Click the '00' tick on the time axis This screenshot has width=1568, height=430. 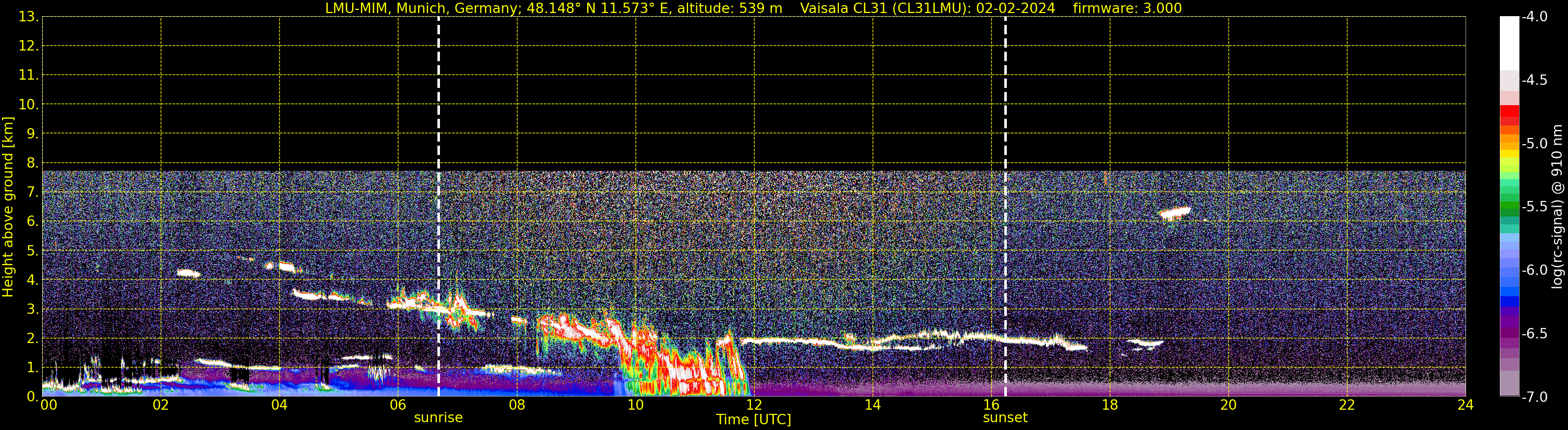[49, 406]
